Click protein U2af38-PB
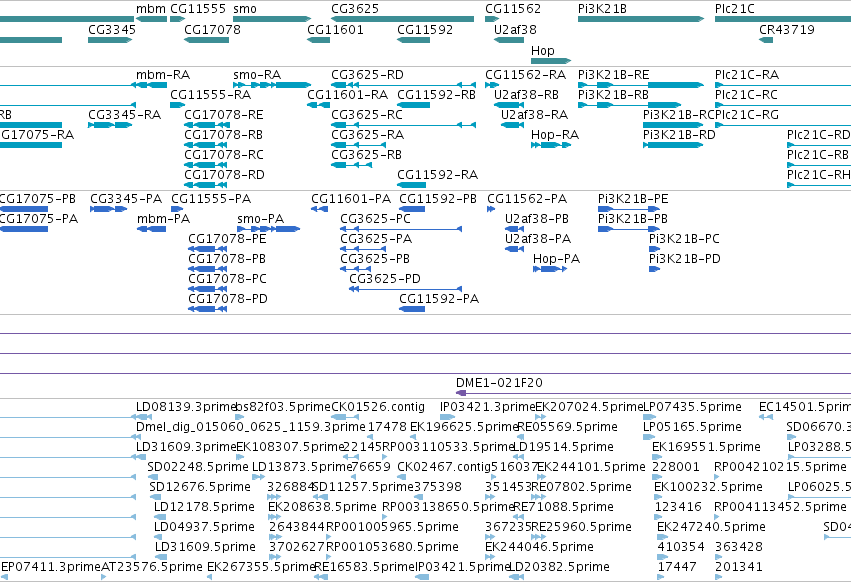 tap(515, 229)
